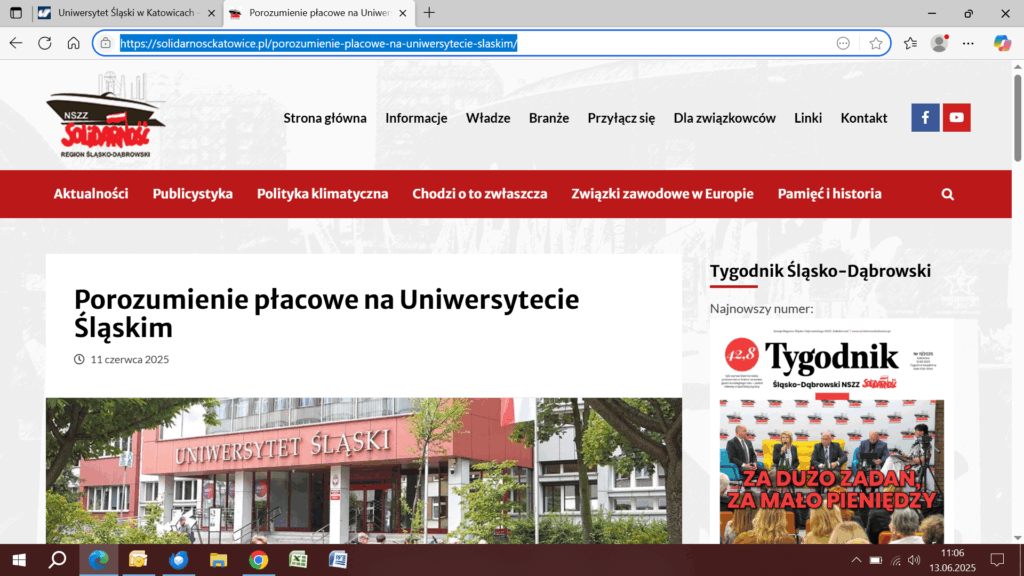Open Edge Settings and more menu

click(x=968, y=43)
